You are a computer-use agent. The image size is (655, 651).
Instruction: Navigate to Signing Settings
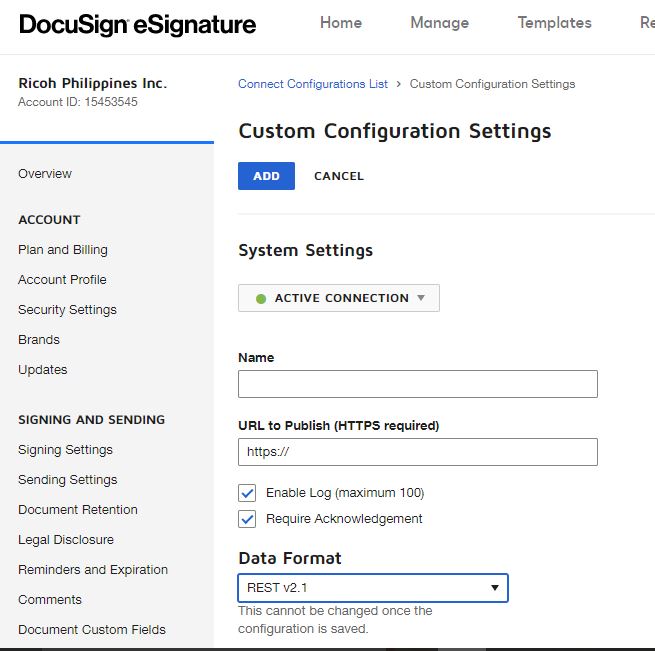pos(65,450)
